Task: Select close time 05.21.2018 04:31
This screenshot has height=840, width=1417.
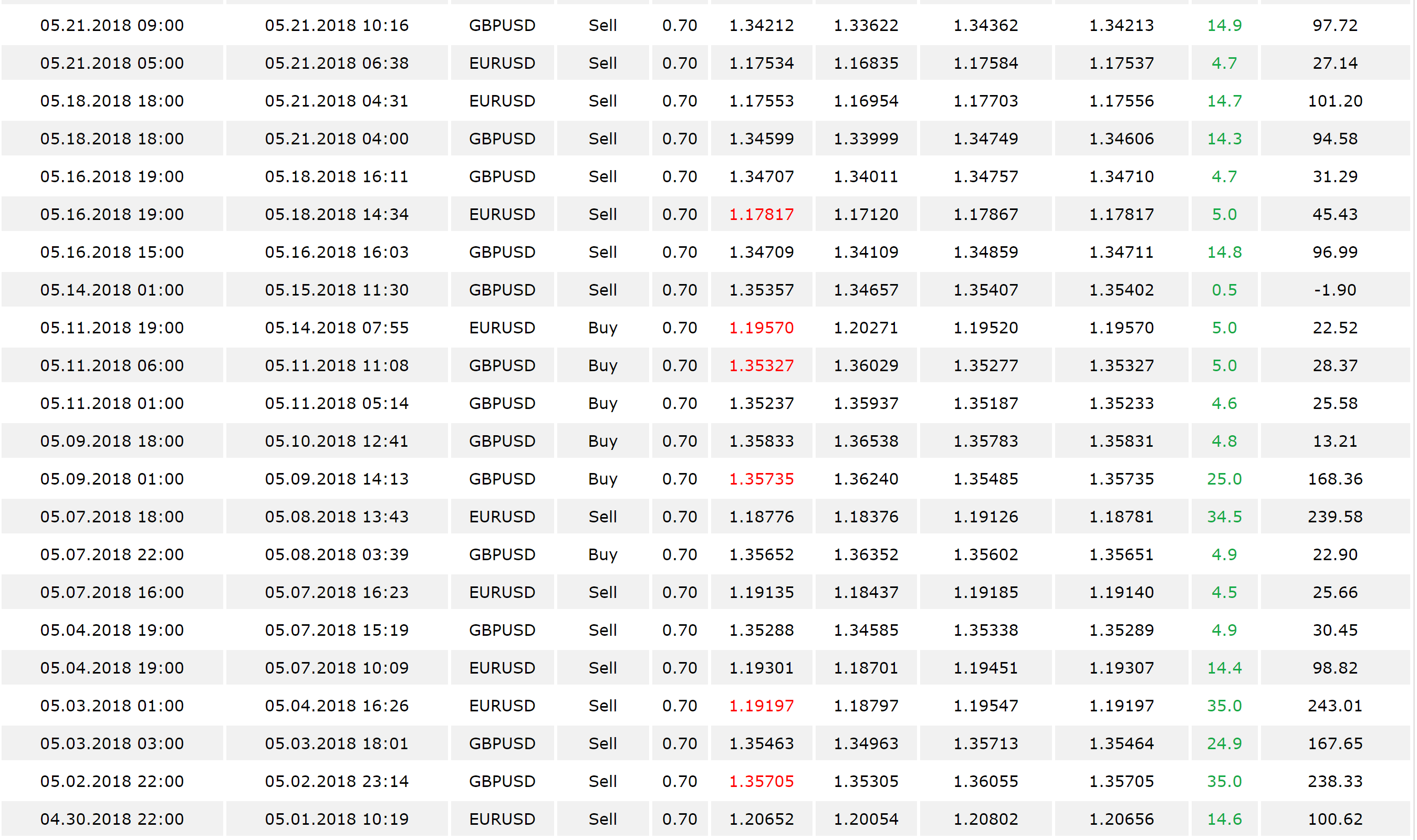Action: point(337,101)
